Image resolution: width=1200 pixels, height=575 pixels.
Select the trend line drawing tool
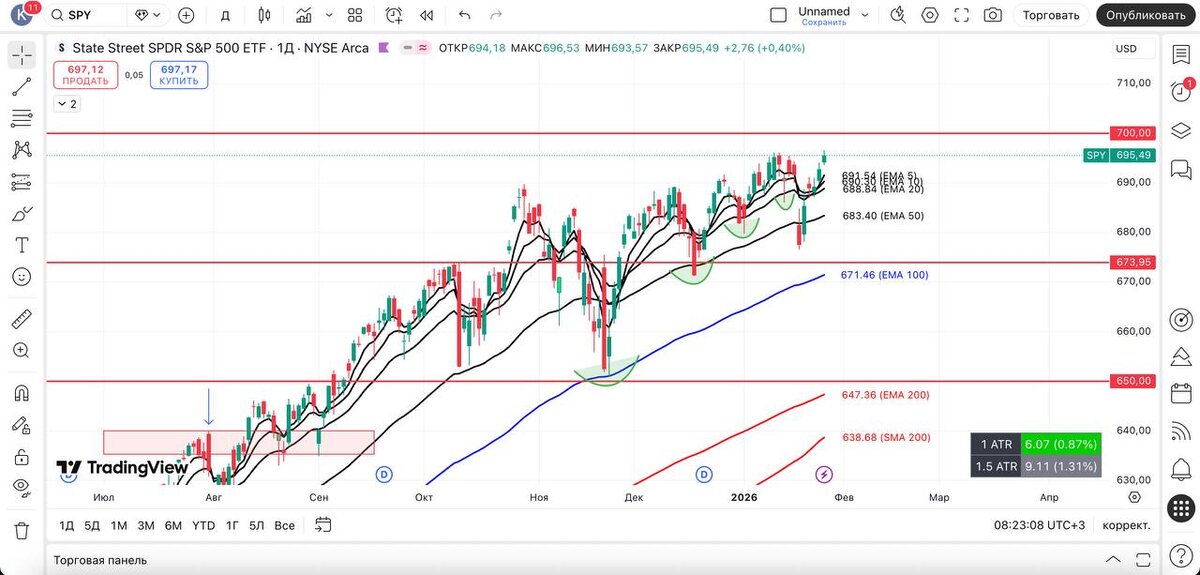point(21,88)
